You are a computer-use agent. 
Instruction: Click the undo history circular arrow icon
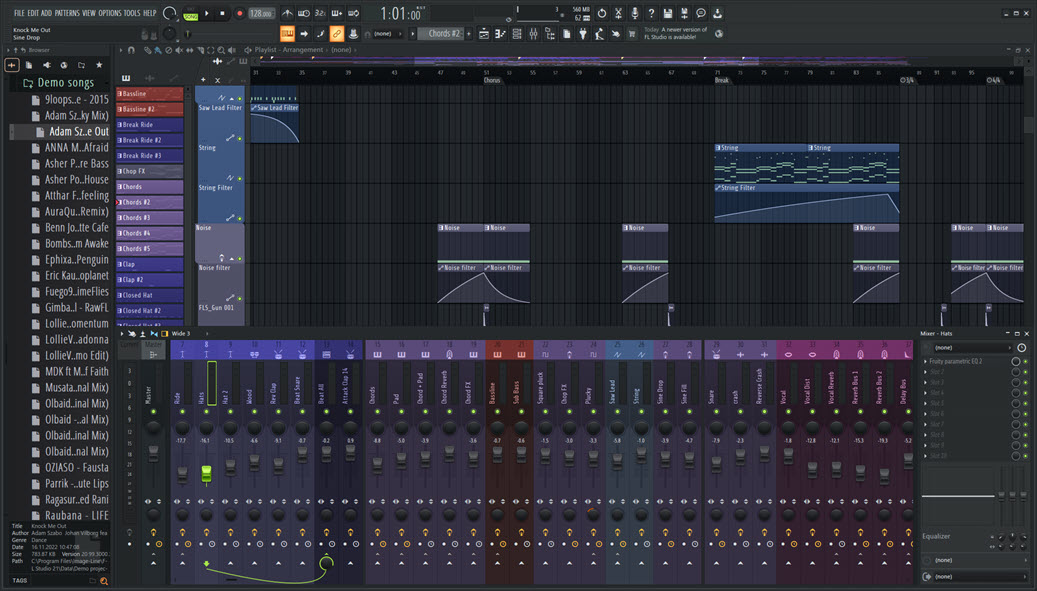(601, 13)
